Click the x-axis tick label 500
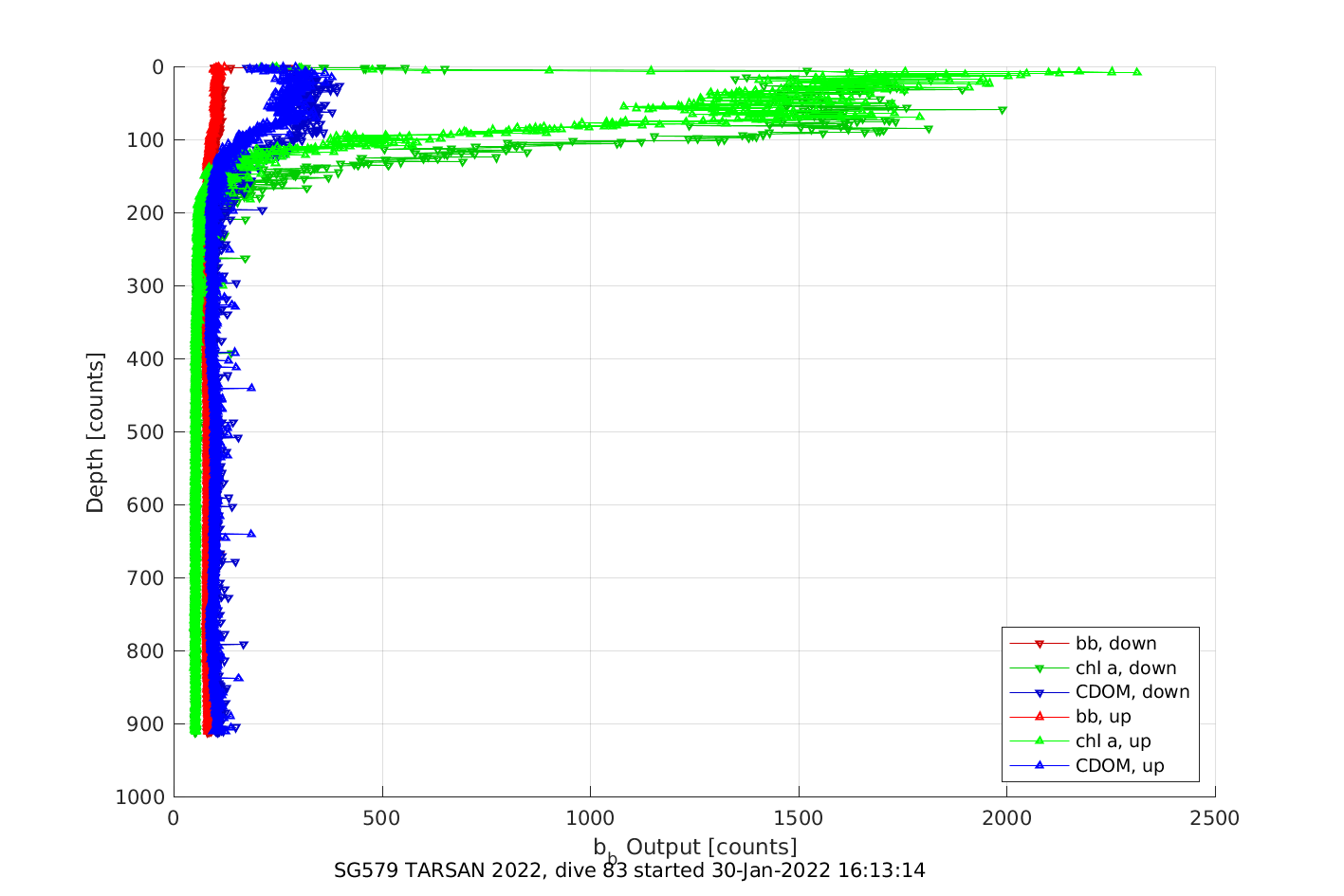1344x896 pixels. (381, 818)
